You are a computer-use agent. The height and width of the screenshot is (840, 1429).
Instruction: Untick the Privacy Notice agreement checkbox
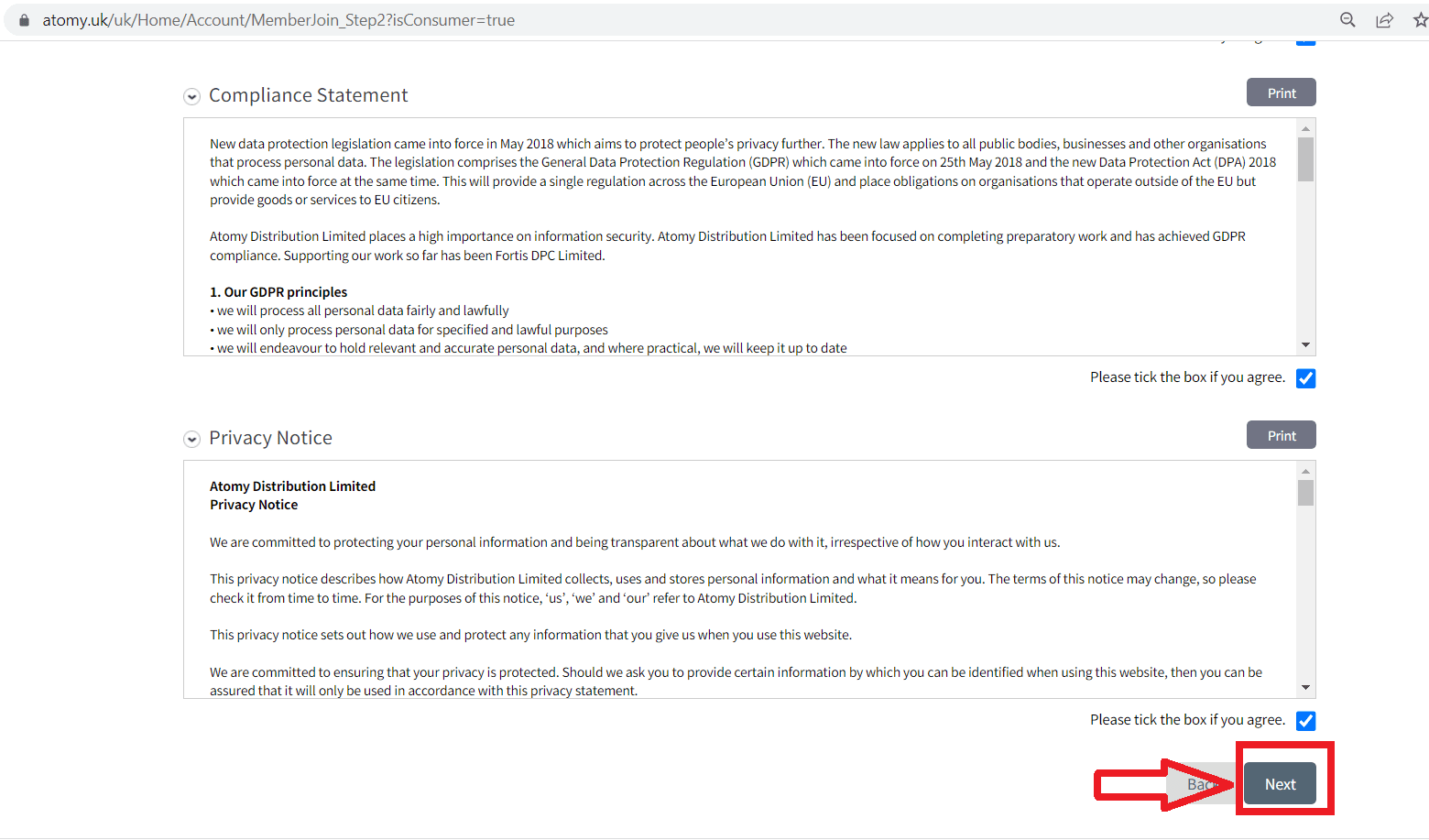pyautogui.click(x=1305, y=721)
